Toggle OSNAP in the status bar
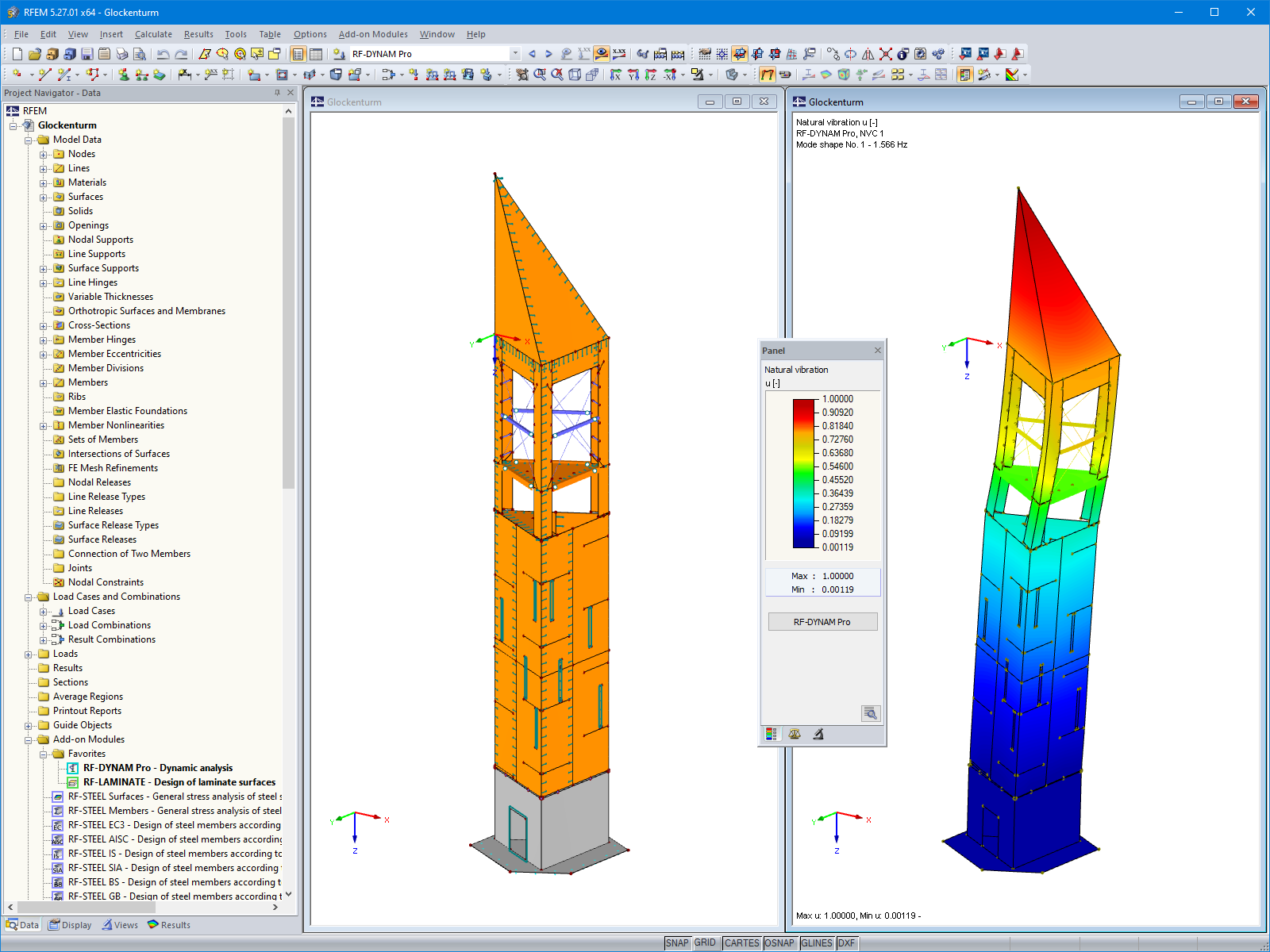 (x=780, y=943)
